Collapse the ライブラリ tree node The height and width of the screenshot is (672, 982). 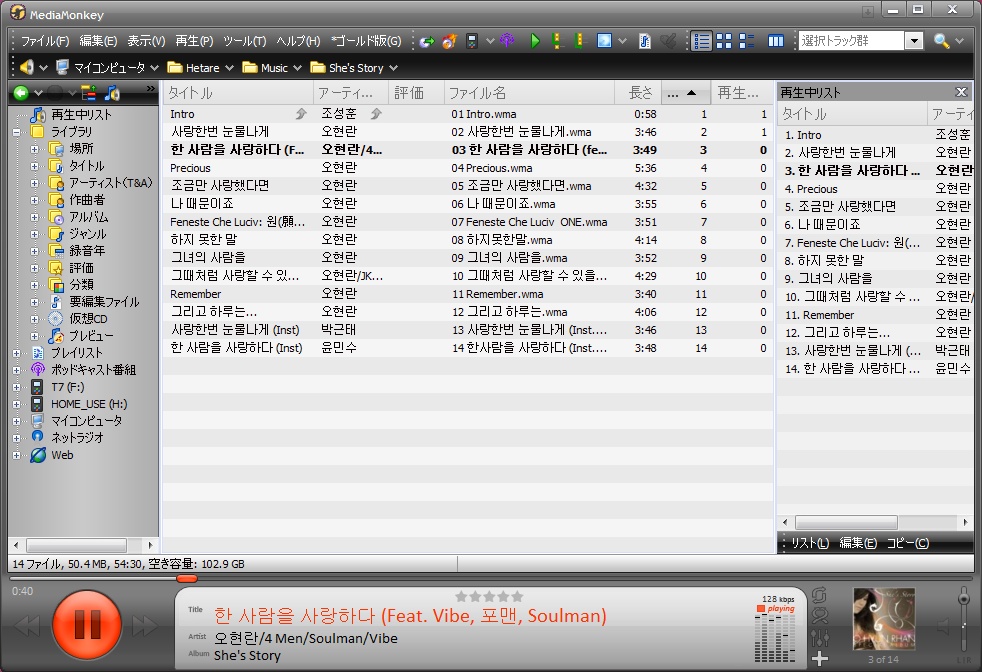pos(17,132)
